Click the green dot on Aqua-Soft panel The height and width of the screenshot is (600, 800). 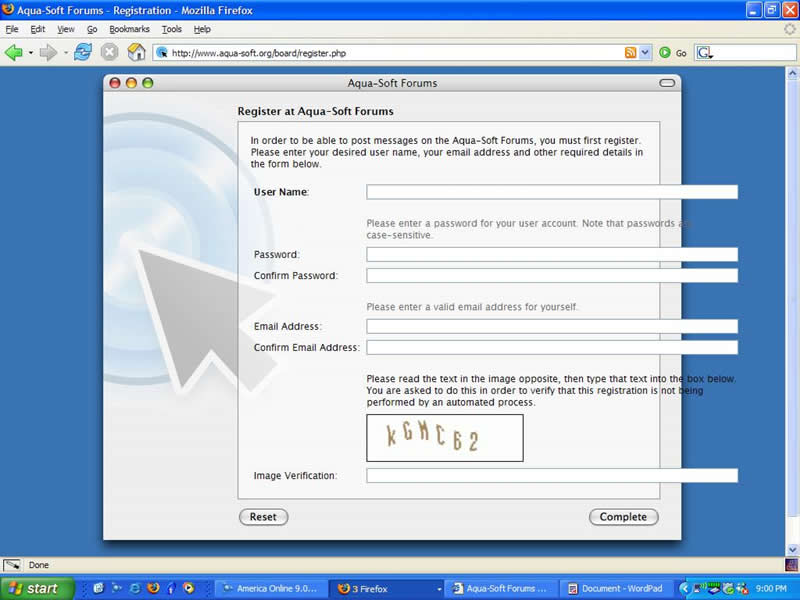pos(147,83)
